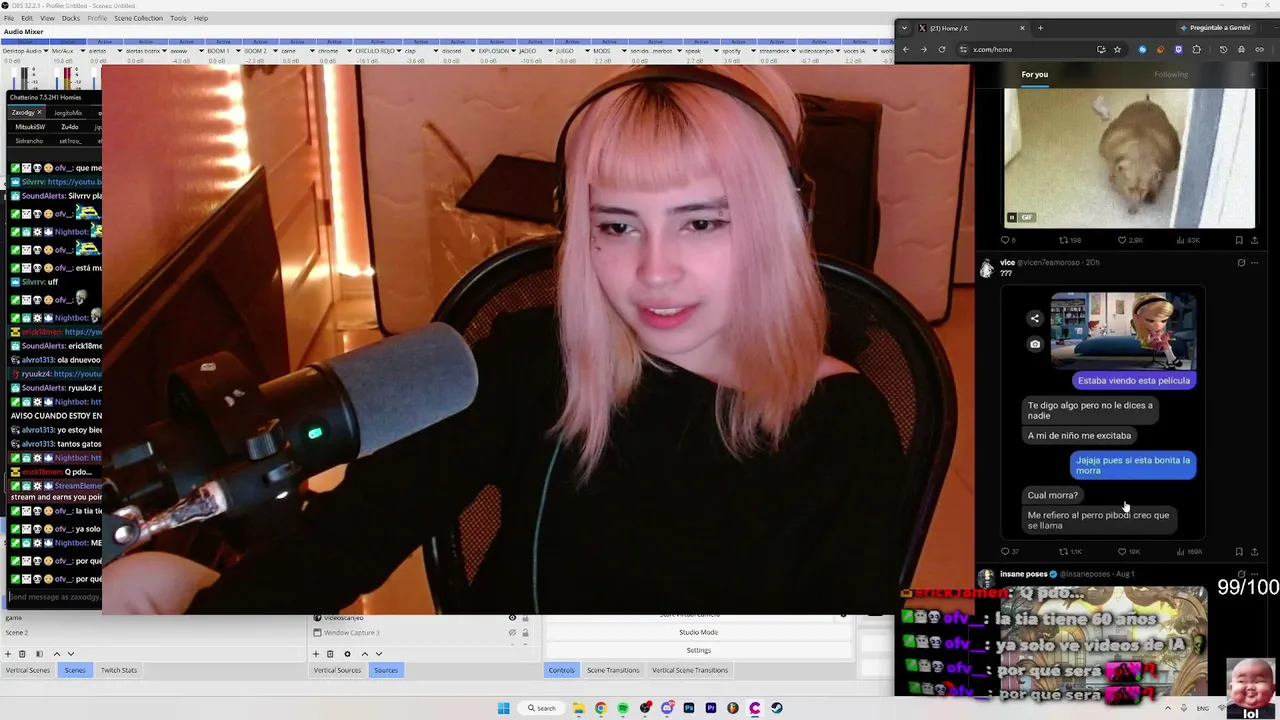Open OBS Settings button
Image resolution: width=1280 pixels, height=720 pixels.
pos(698,650)
